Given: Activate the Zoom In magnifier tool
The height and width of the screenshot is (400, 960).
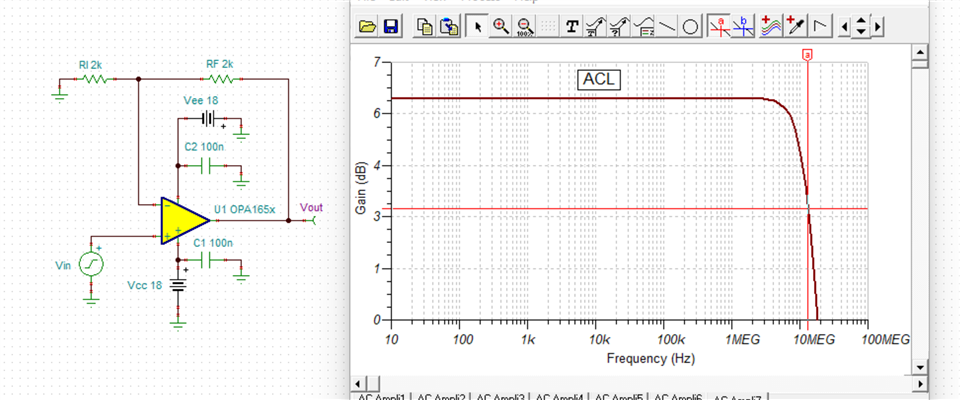Looking at the screenshot, I should click(501, 26).
